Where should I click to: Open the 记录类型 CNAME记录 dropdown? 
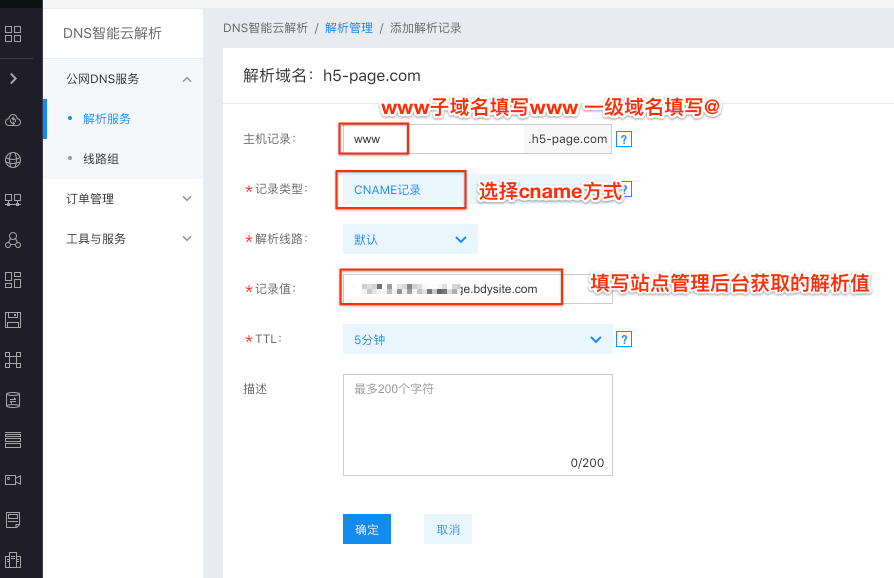pyautogui.click(x=403, y=190)
